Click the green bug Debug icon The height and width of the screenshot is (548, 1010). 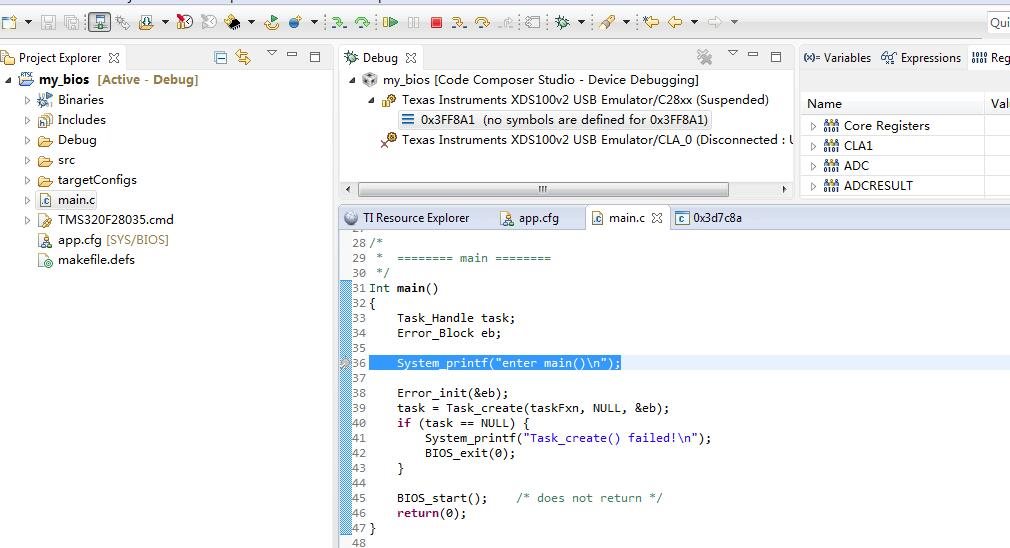(x=562, y=23)
